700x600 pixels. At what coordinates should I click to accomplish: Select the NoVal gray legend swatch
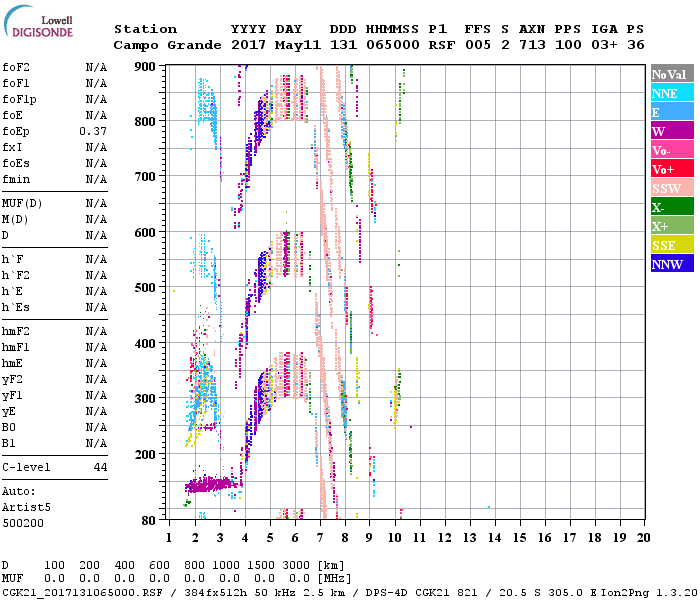(672, 74)
